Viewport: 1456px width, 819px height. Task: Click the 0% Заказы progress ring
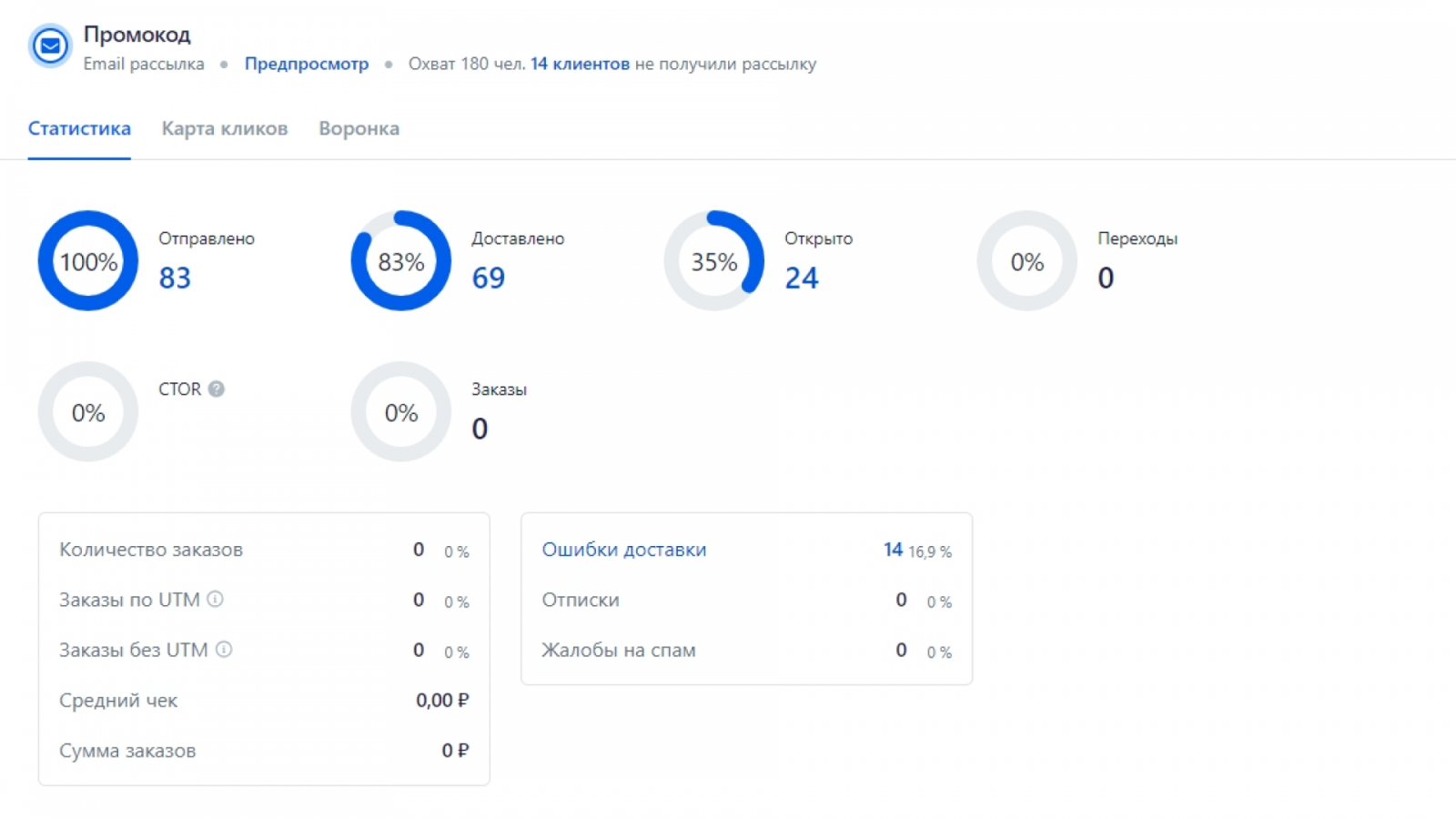point(401,412)
